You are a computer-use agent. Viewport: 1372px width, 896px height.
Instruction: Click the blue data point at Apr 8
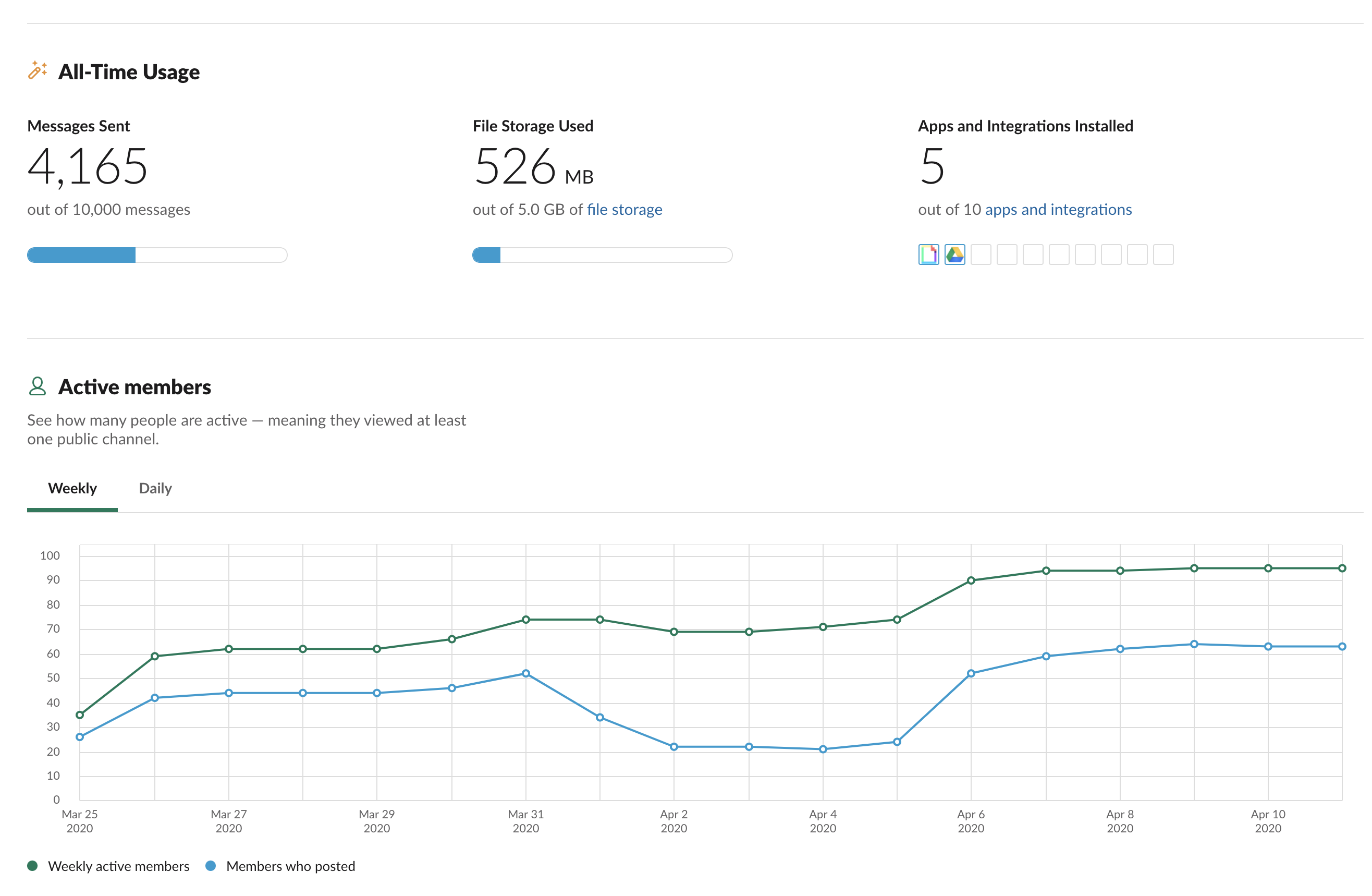(1120, 649)
